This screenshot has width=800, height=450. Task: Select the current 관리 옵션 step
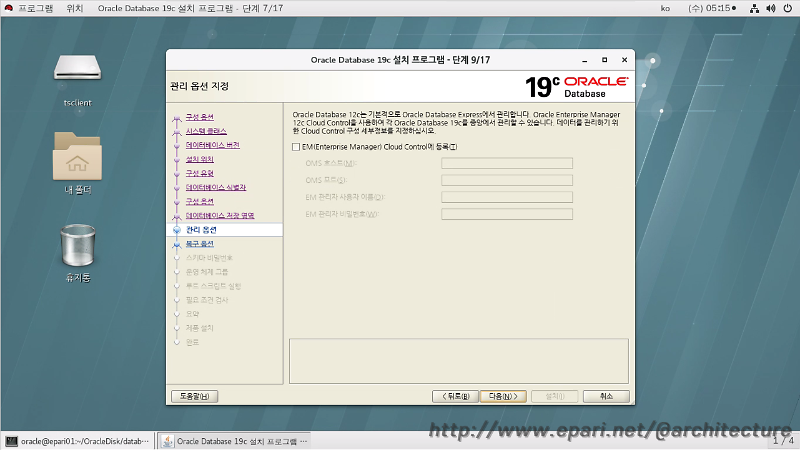201,230
